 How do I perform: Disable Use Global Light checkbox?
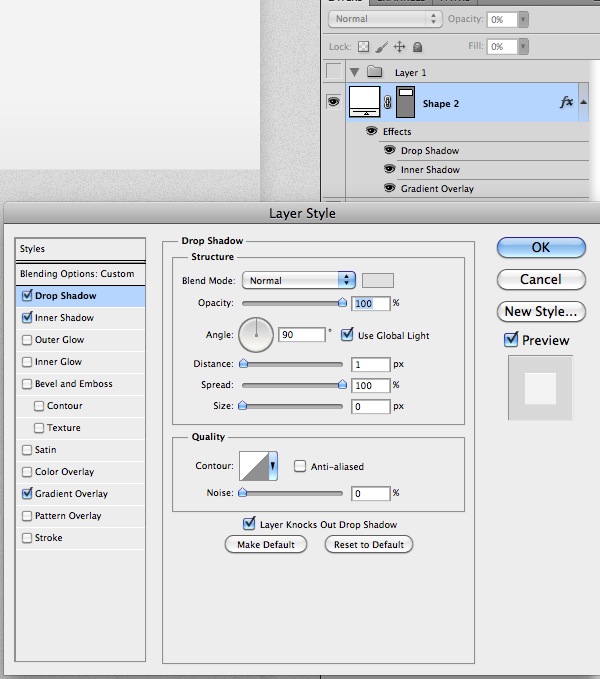(x=347, y=335)
